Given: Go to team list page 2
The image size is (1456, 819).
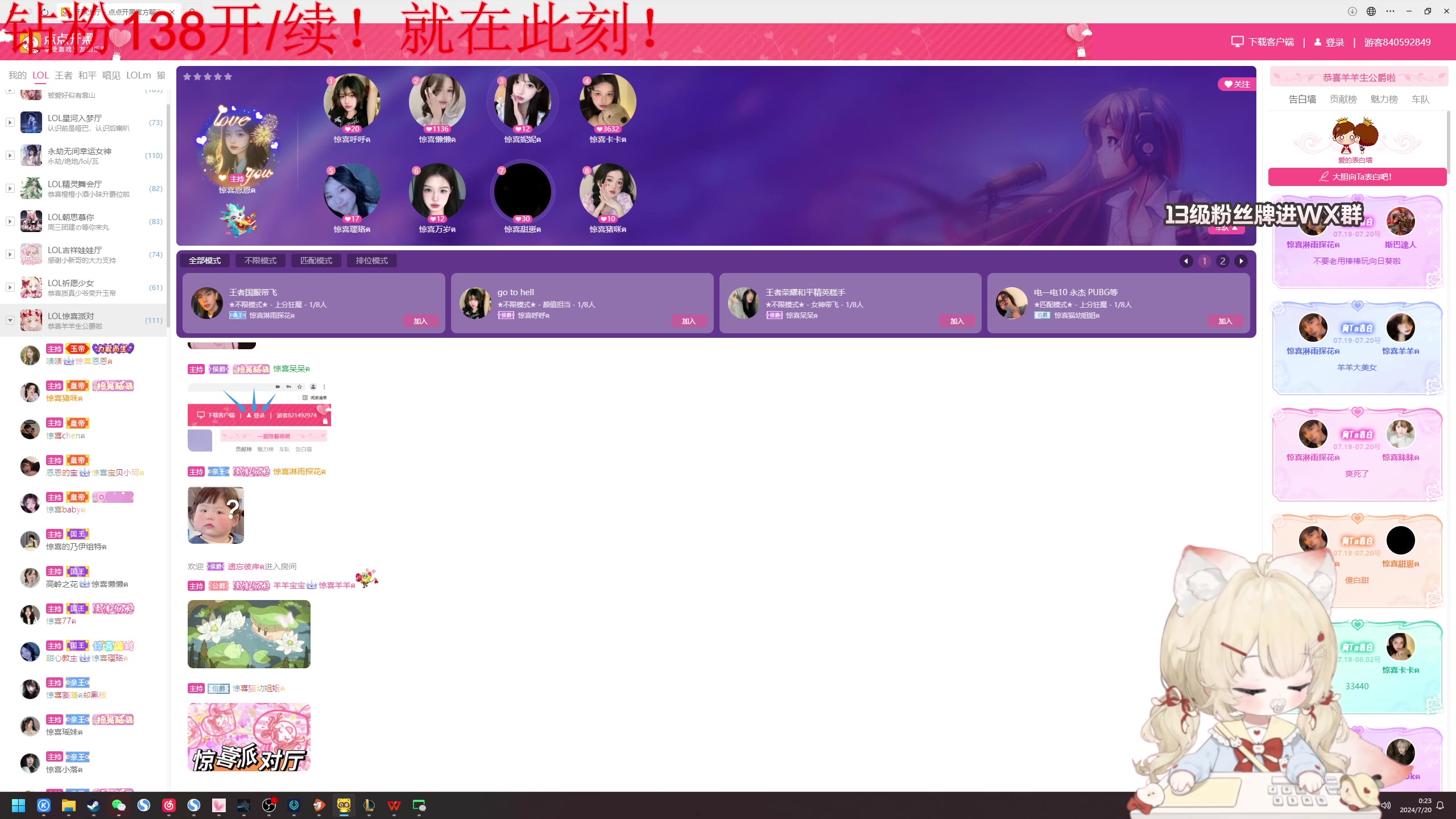Looking at the screenshot, I should tap(1223, 261).
